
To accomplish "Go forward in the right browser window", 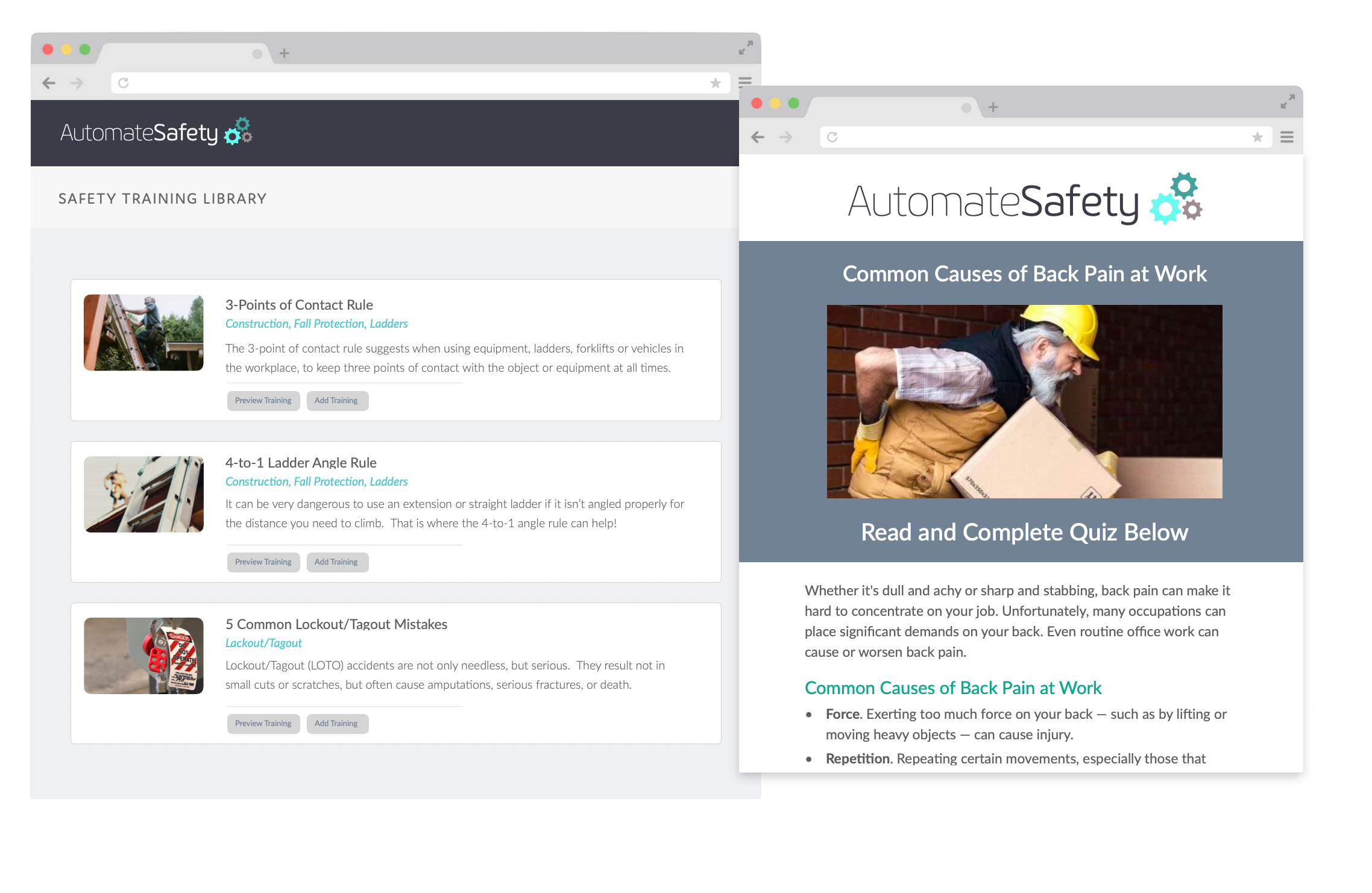I will pyautogui.click(x=785, y=137).
